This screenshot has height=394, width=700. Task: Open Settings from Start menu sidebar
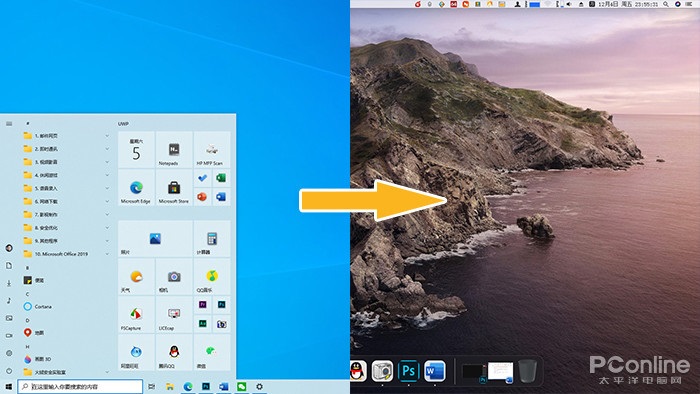pos(9,353)
